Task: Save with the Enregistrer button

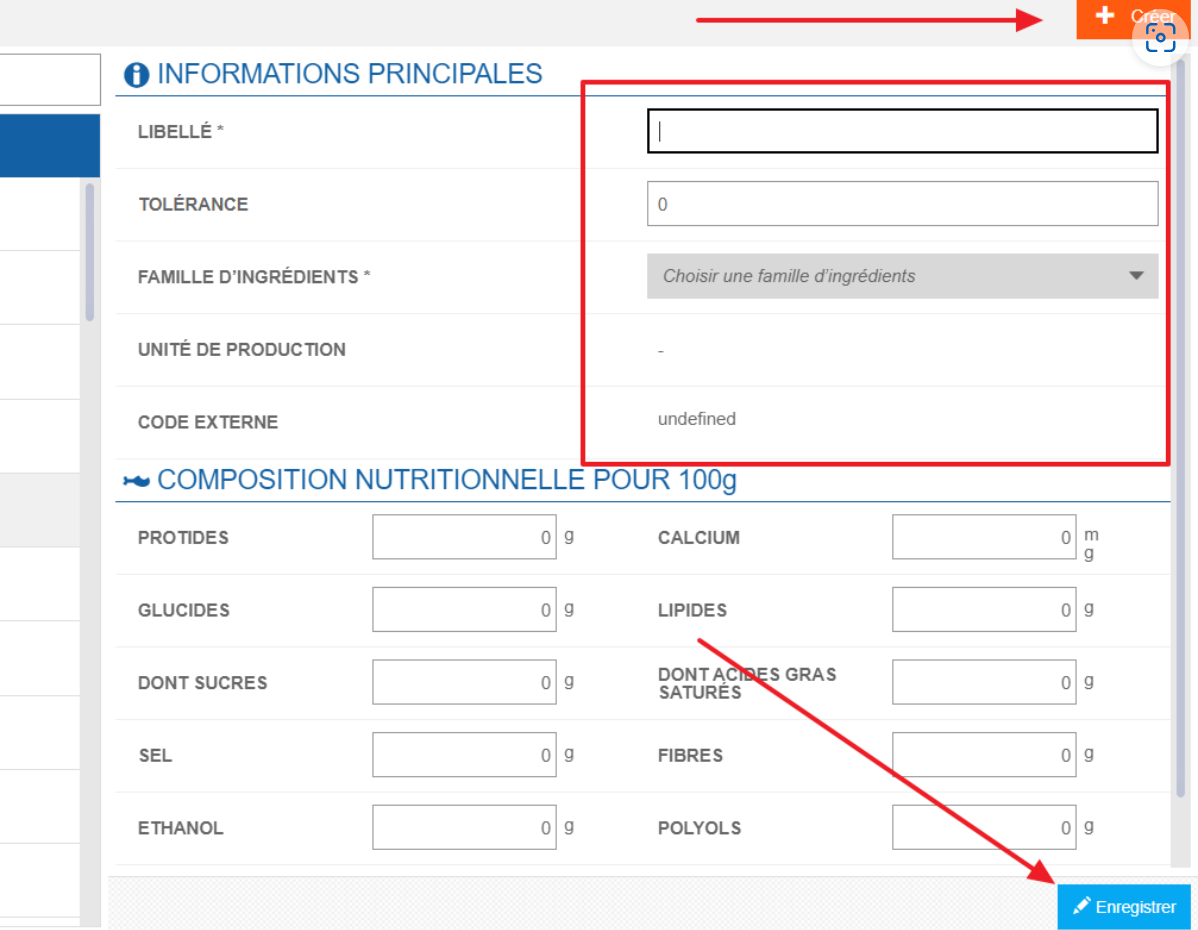Action: (1124, 907)
